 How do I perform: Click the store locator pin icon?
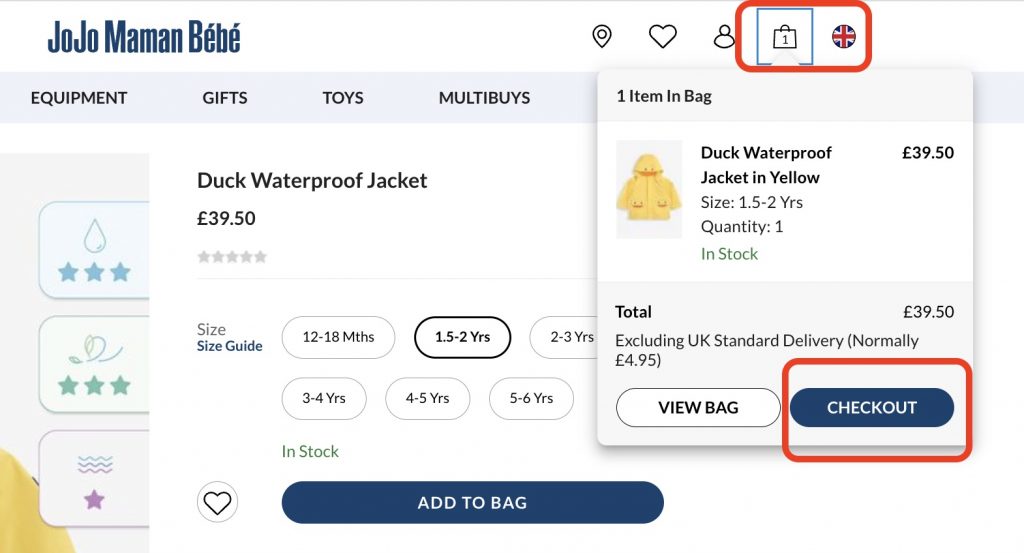(x=602, y=37)
